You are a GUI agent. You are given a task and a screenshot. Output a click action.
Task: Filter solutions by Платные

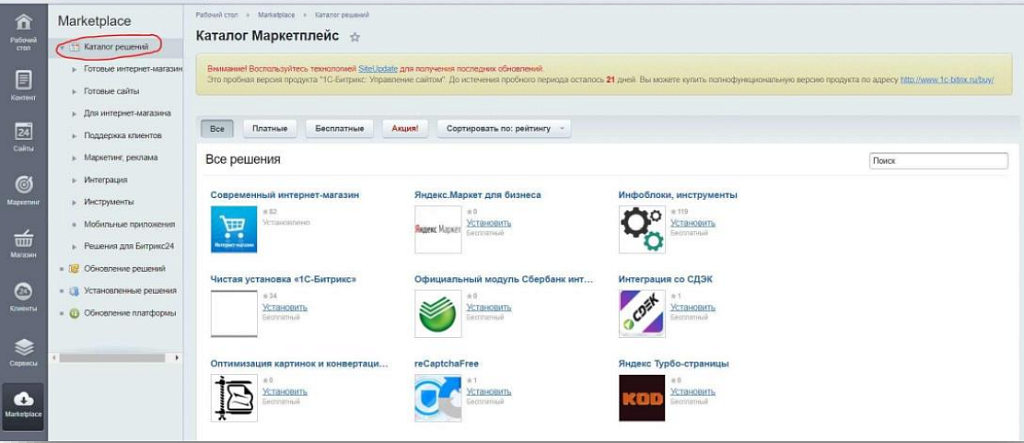pyautogui.click(x=269, y=128)
